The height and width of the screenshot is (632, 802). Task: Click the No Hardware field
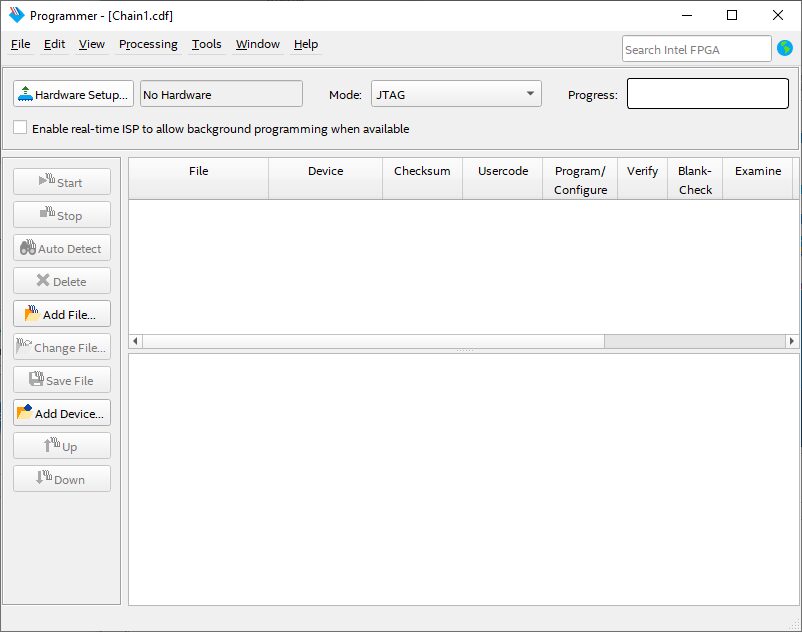pos(221,94)
